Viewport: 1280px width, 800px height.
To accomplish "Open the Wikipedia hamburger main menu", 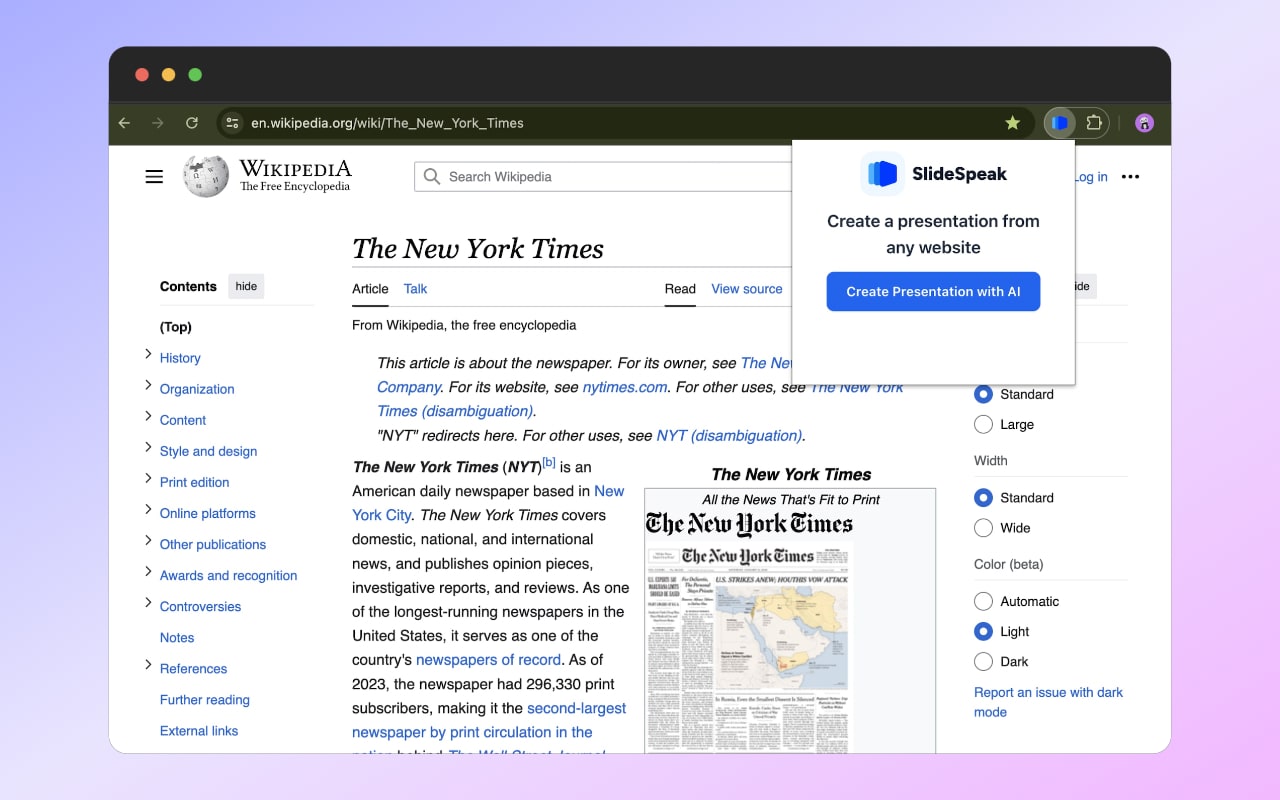I will [154, 177].
